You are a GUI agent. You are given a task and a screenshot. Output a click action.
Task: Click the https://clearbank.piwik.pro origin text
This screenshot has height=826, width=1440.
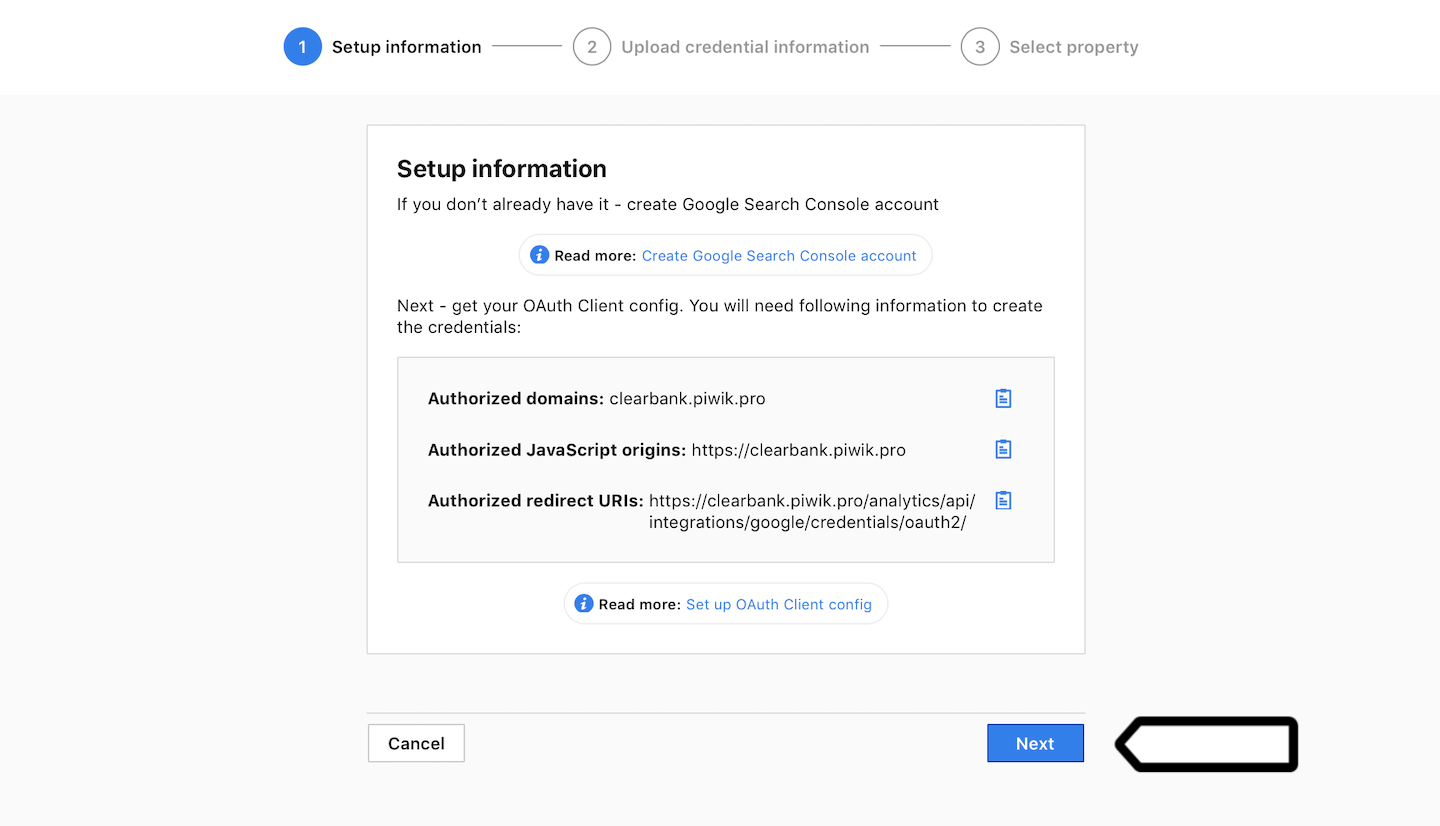pyautogui.click(x=799, y=450)
